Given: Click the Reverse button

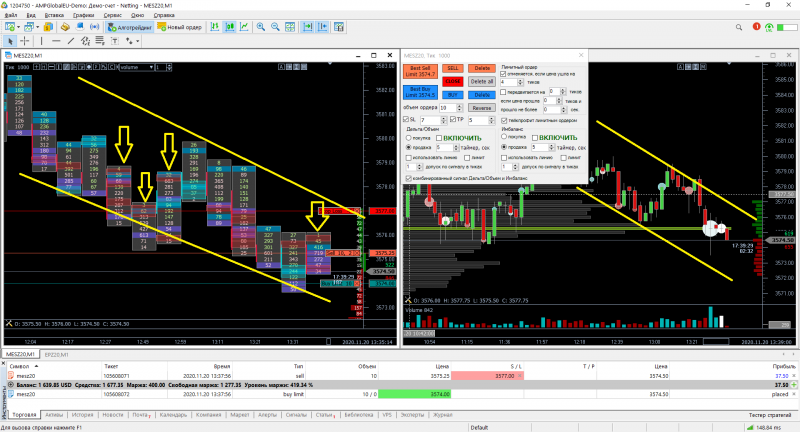Looking at the screenshot, I should (482, 108).
